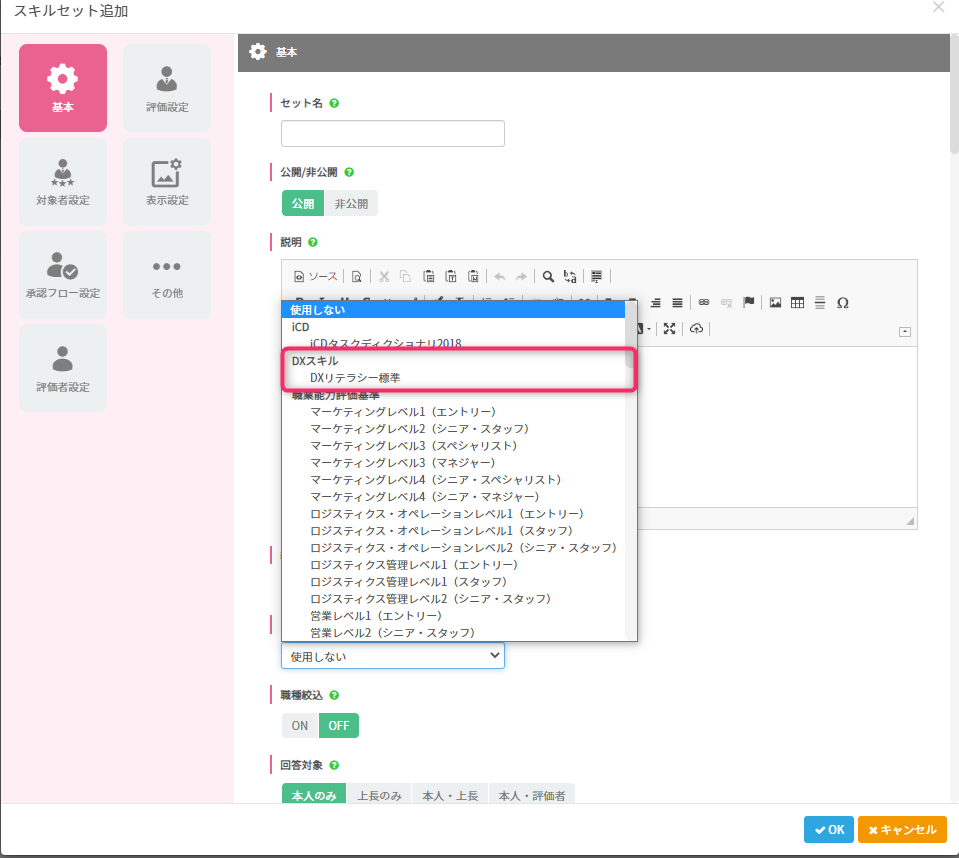
Task: Open the 評価者設定 section
Action: [63, 368]
